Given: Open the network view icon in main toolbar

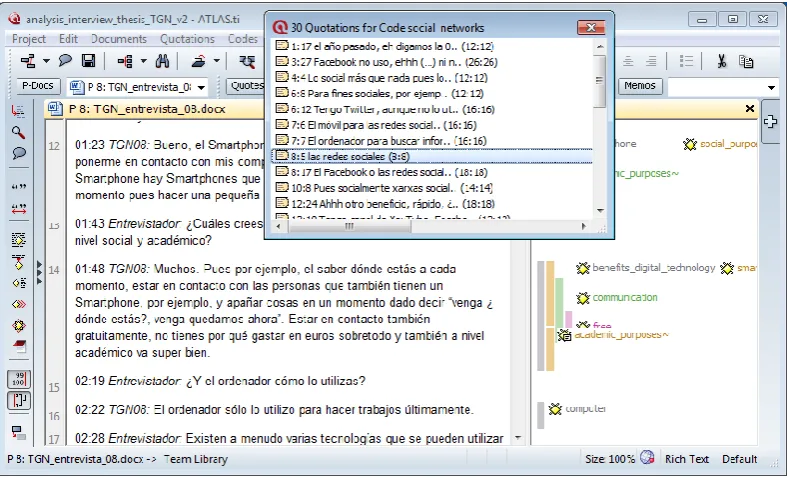Looking at the screenshot, I should click(28, 61).
